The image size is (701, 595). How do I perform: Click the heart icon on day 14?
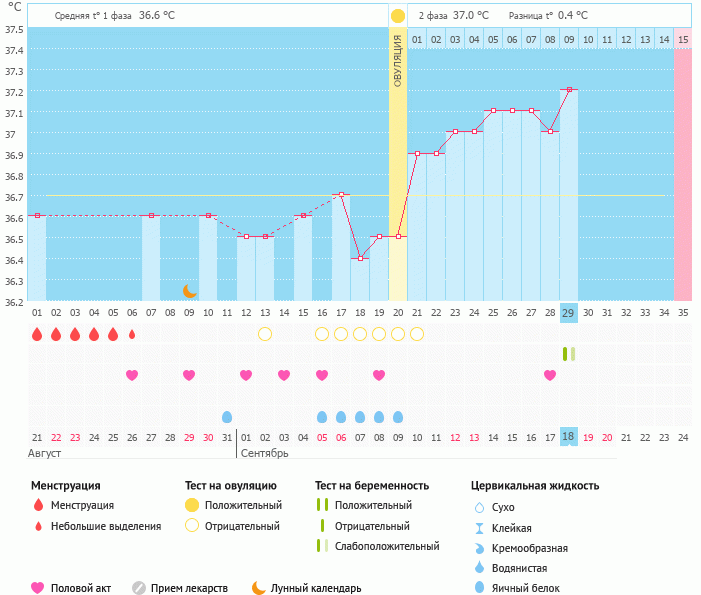coord(284,375)
